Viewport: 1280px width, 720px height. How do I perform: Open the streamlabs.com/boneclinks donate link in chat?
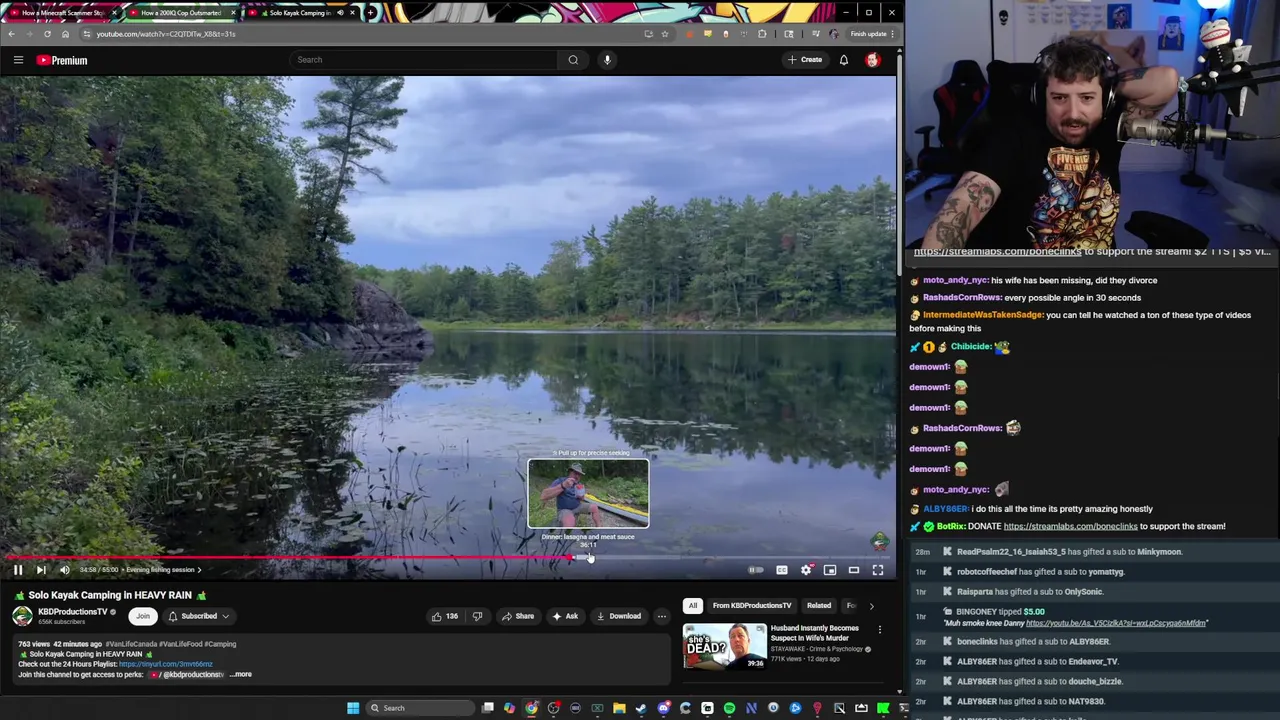click(1070, 526)
